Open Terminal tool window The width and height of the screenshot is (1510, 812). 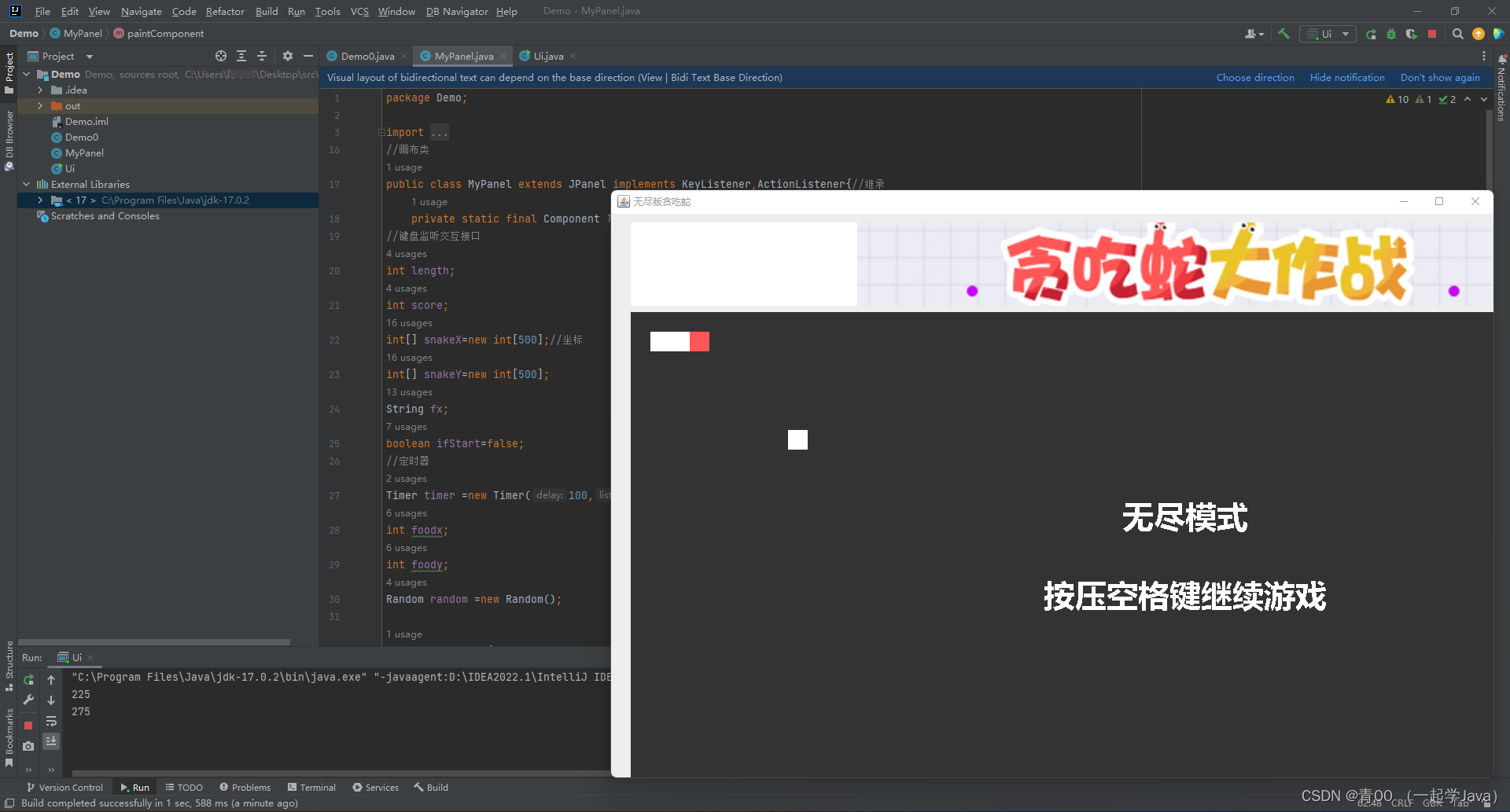click(311, 787)
